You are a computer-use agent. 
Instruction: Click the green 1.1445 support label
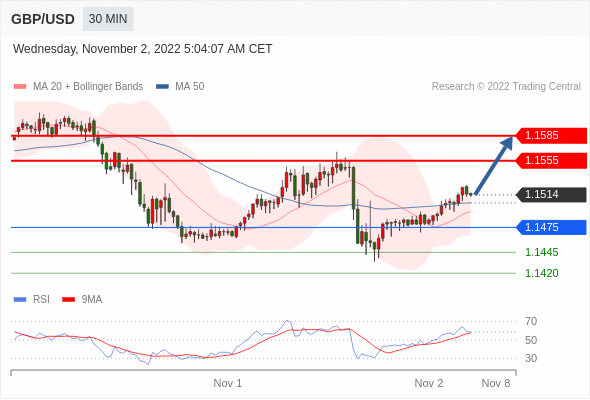pos(541,252)
